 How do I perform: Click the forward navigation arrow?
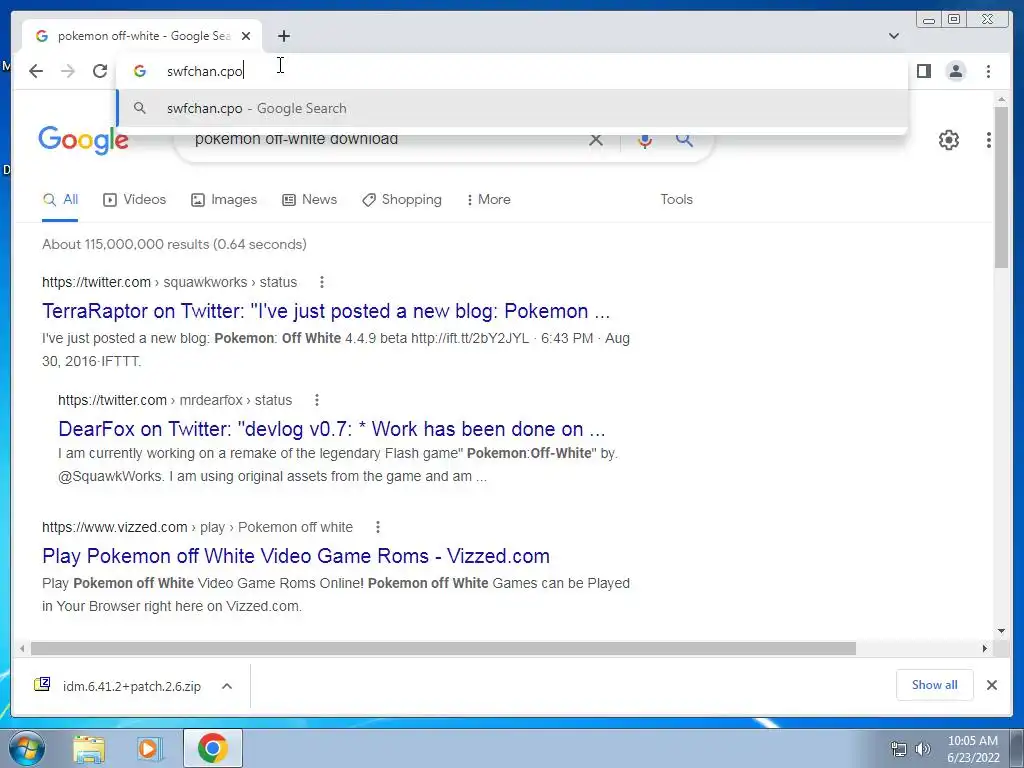pyautogui.click(x=68, y=71)
